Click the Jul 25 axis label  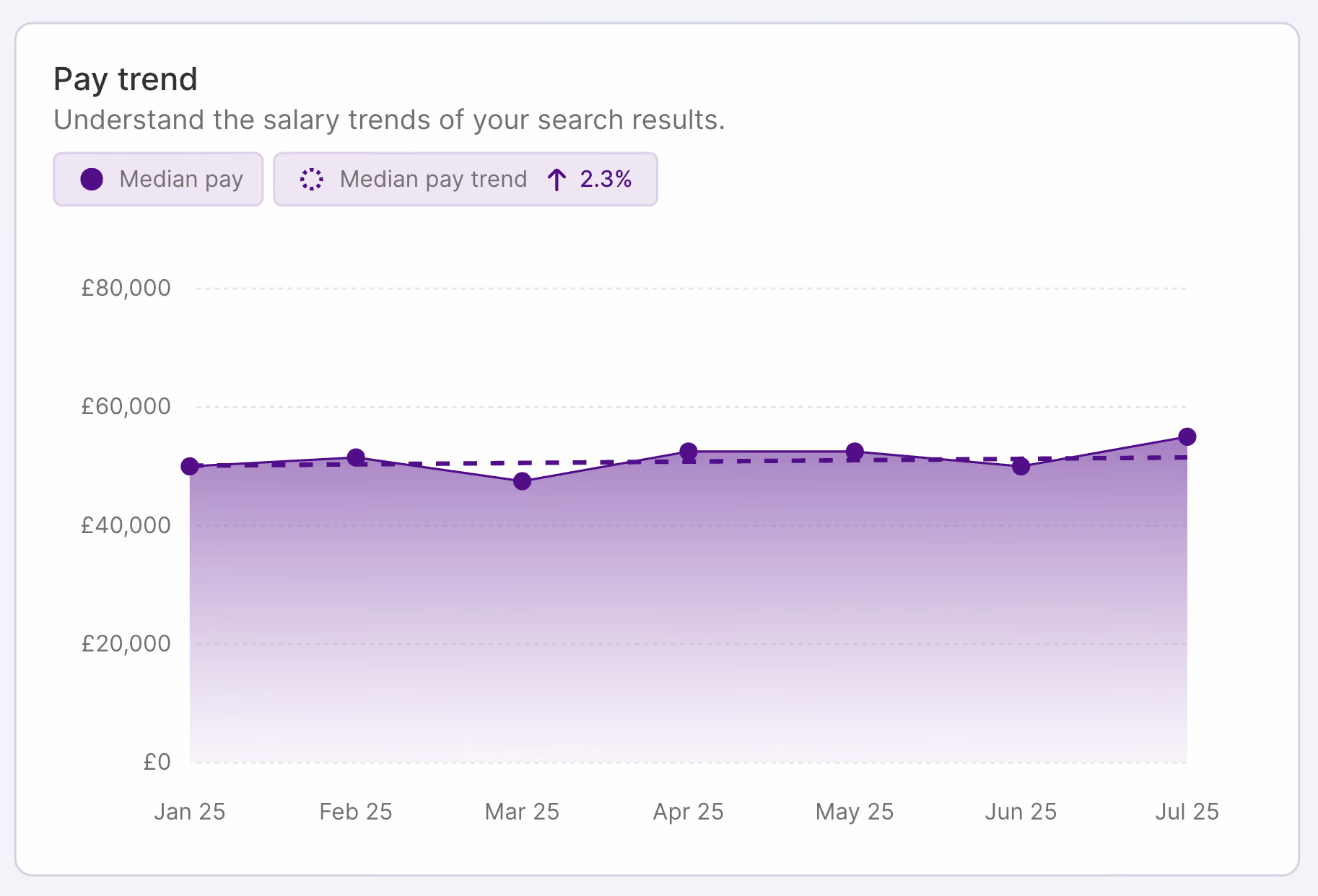click(1187, 812)
